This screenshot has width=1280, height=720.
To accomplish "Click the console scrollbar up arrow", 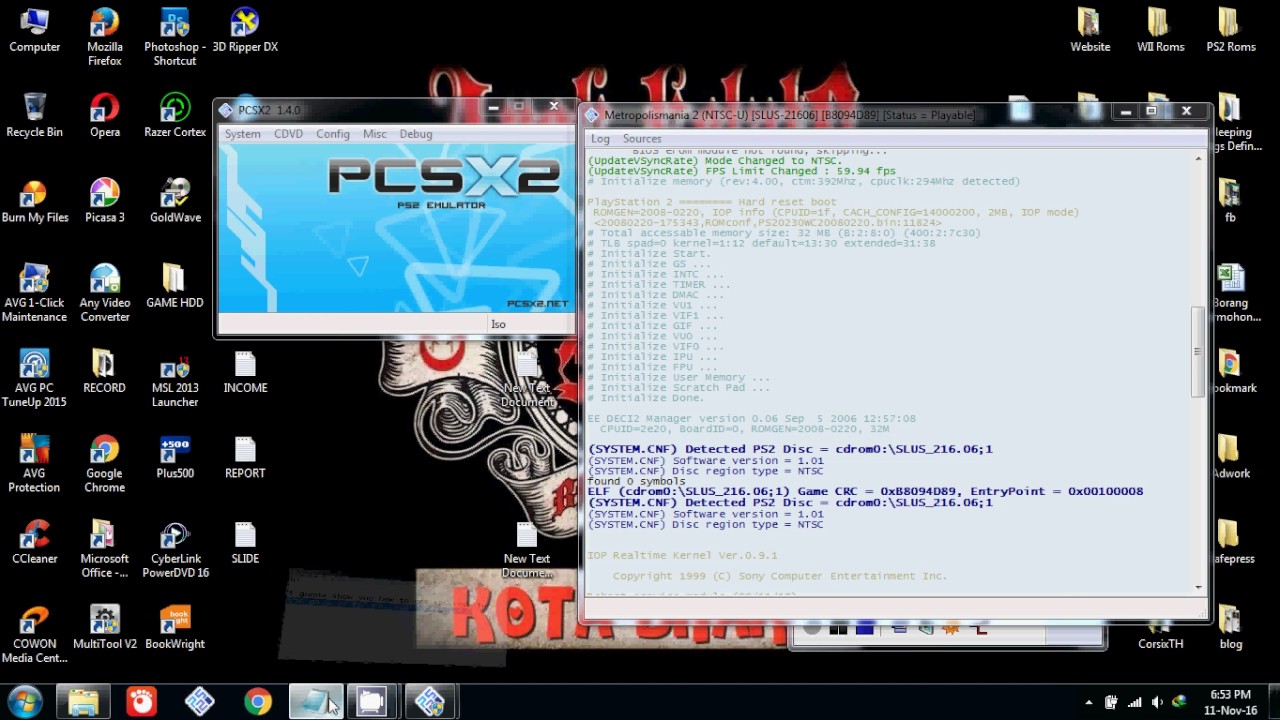I will point(1198,158).
